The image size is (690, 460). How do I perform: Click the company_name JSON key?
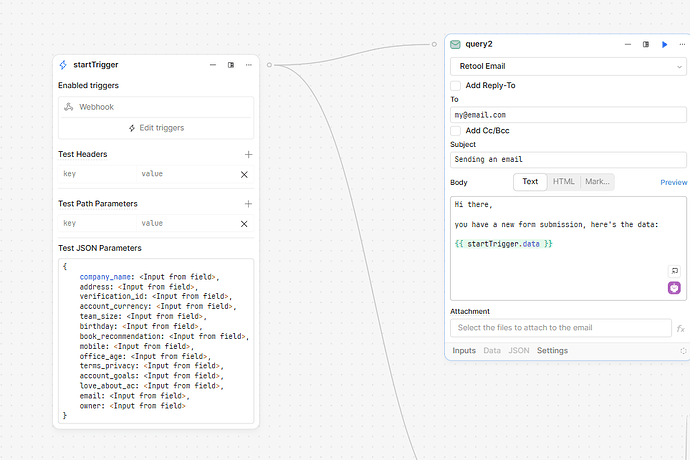point(105,277)
